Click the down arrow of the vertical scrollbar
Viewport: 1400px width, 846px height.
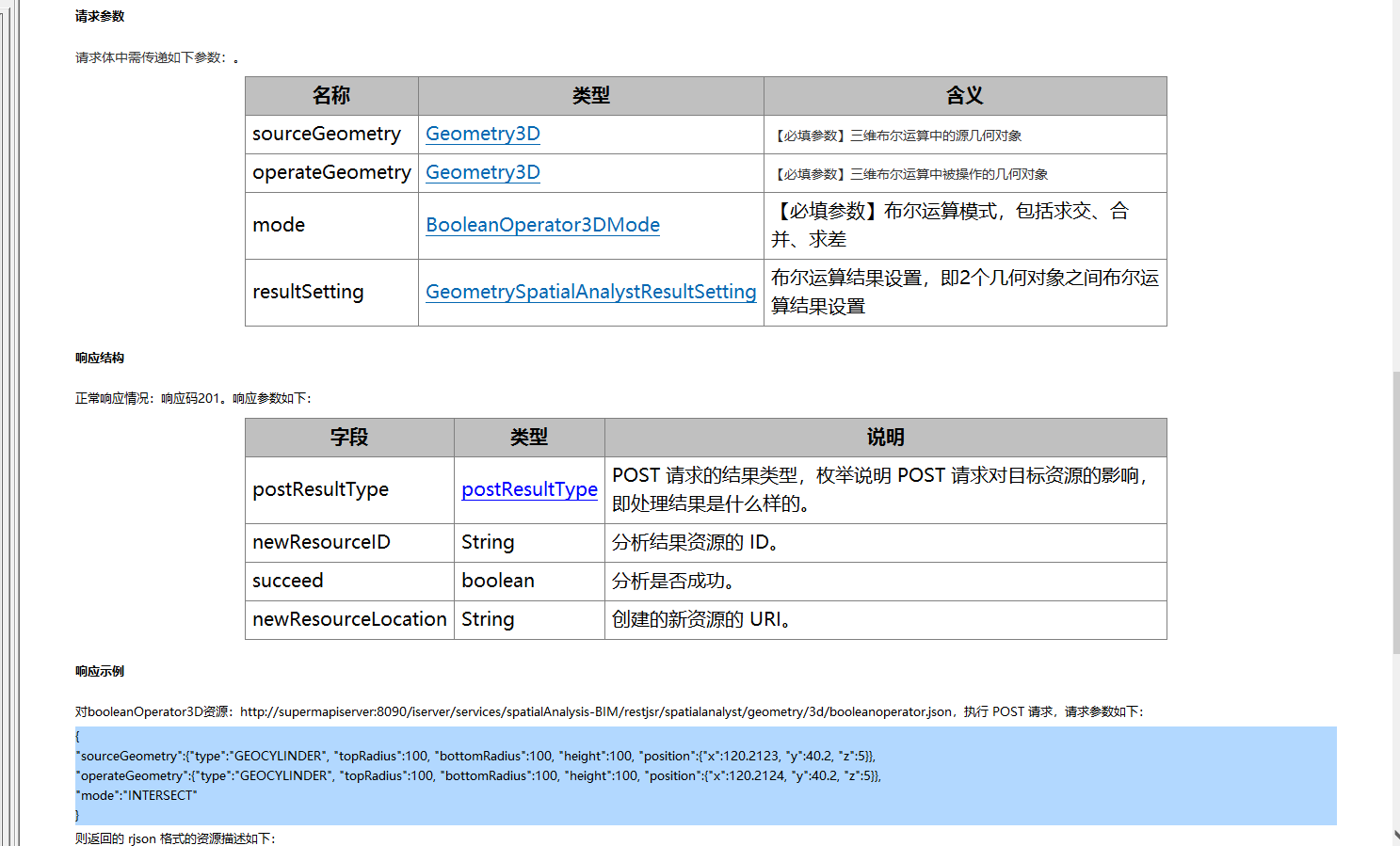1395,836
